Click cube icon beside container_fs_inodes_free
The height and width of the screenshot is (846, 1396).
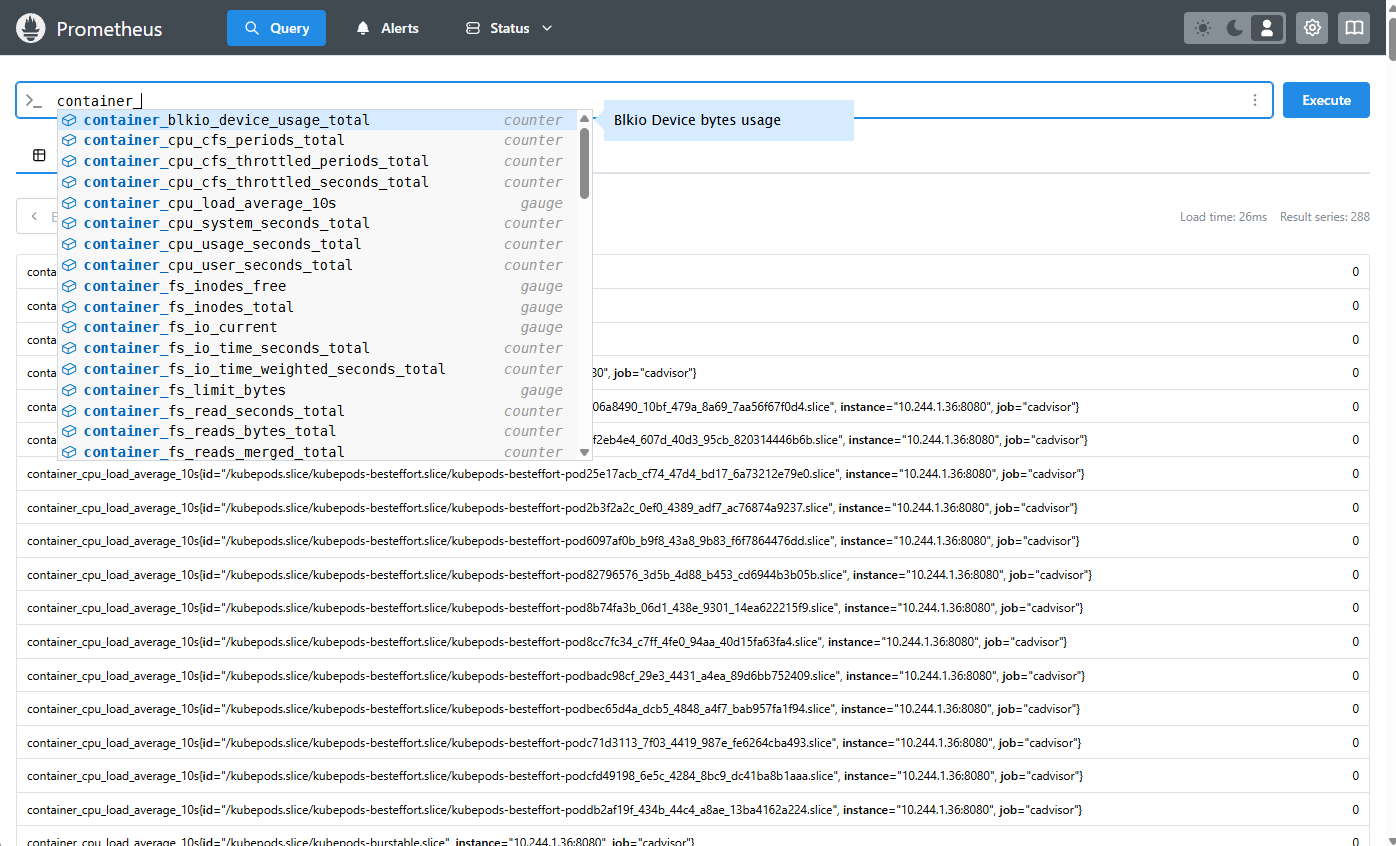coord(69,287)
